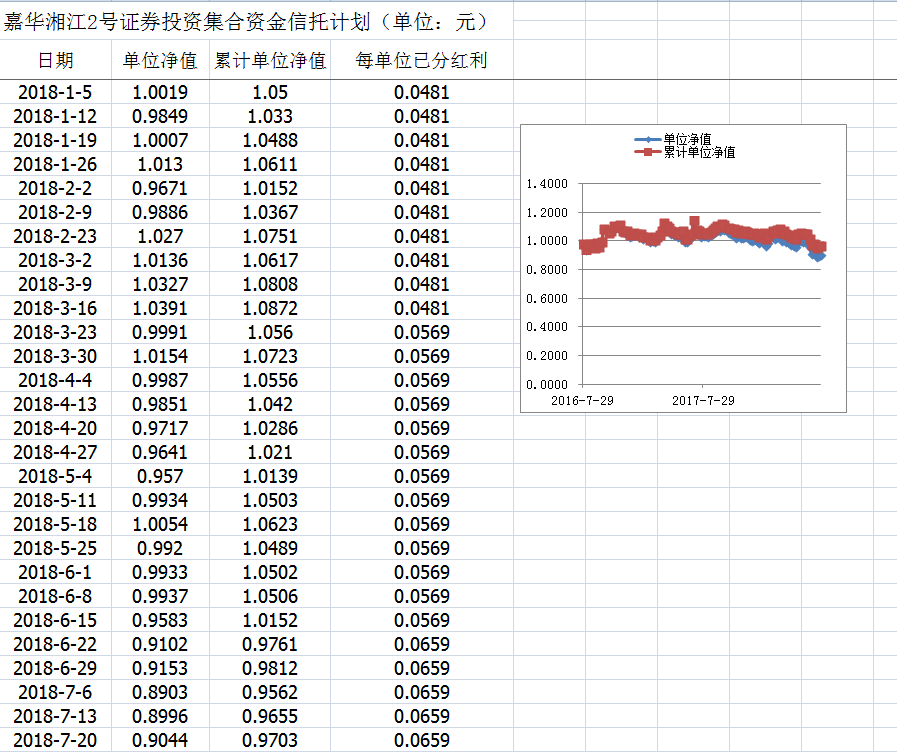Click the 累计单位净值 legend entry in chart
Viewport: 897px width, 752px height.
pyautogui.click(x=698, y=152)
